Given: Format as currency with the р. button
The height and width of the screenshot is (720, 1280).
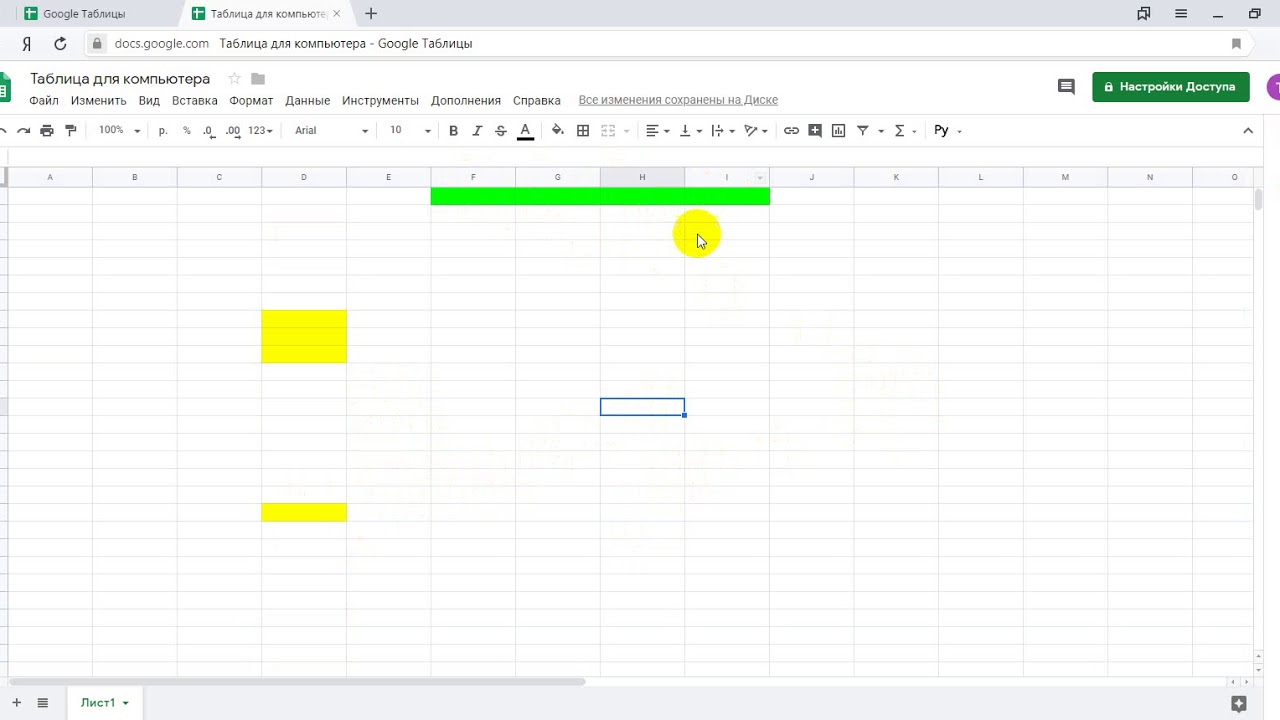Looking at the screenshot, I should click(x=163, y=131).
